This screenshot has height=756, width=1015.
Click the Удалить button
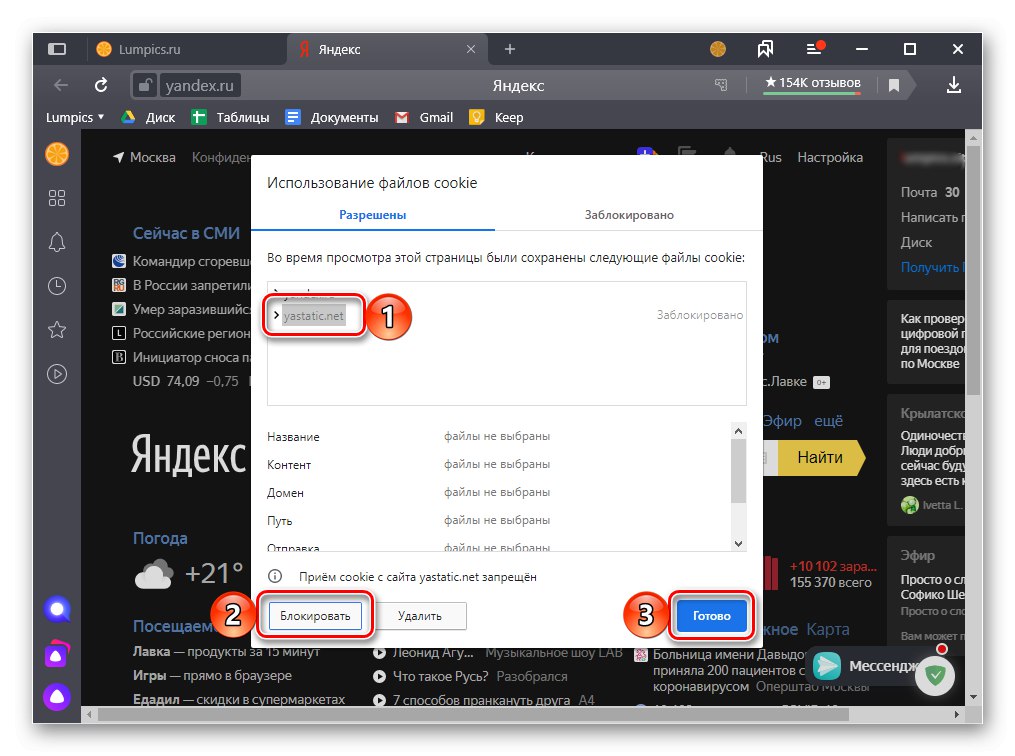point(420,616)
